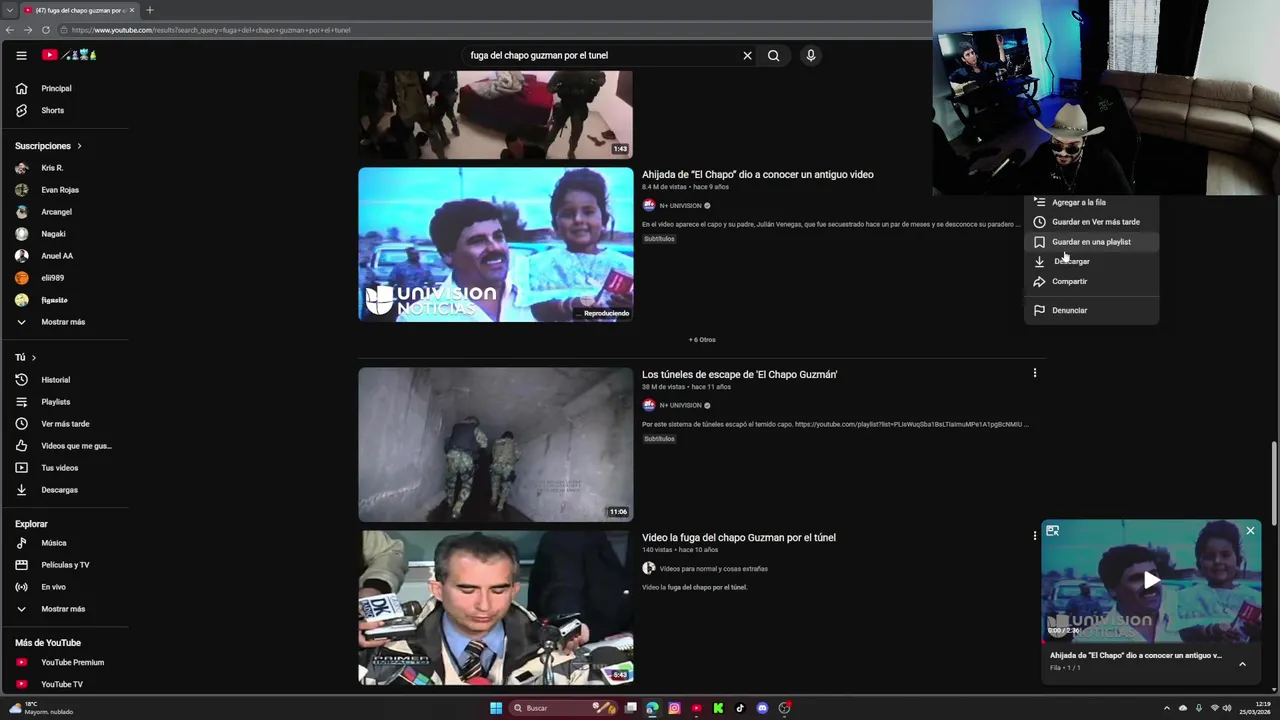Click the tunnel soldiers thumbnail 11:06

[x=496, y=444]
